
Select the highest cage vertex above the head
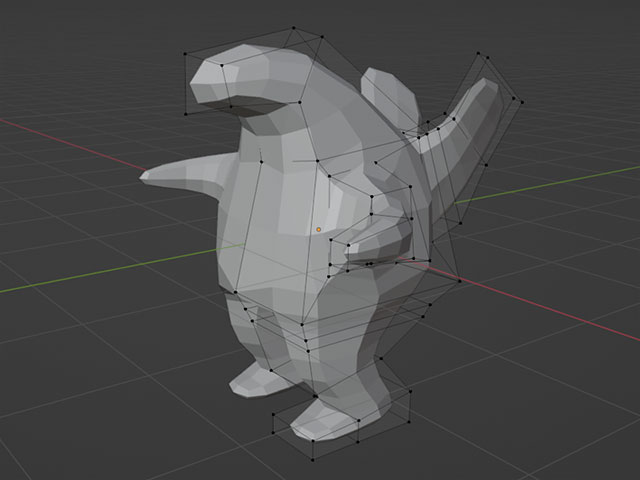click(x=293, y=28)
